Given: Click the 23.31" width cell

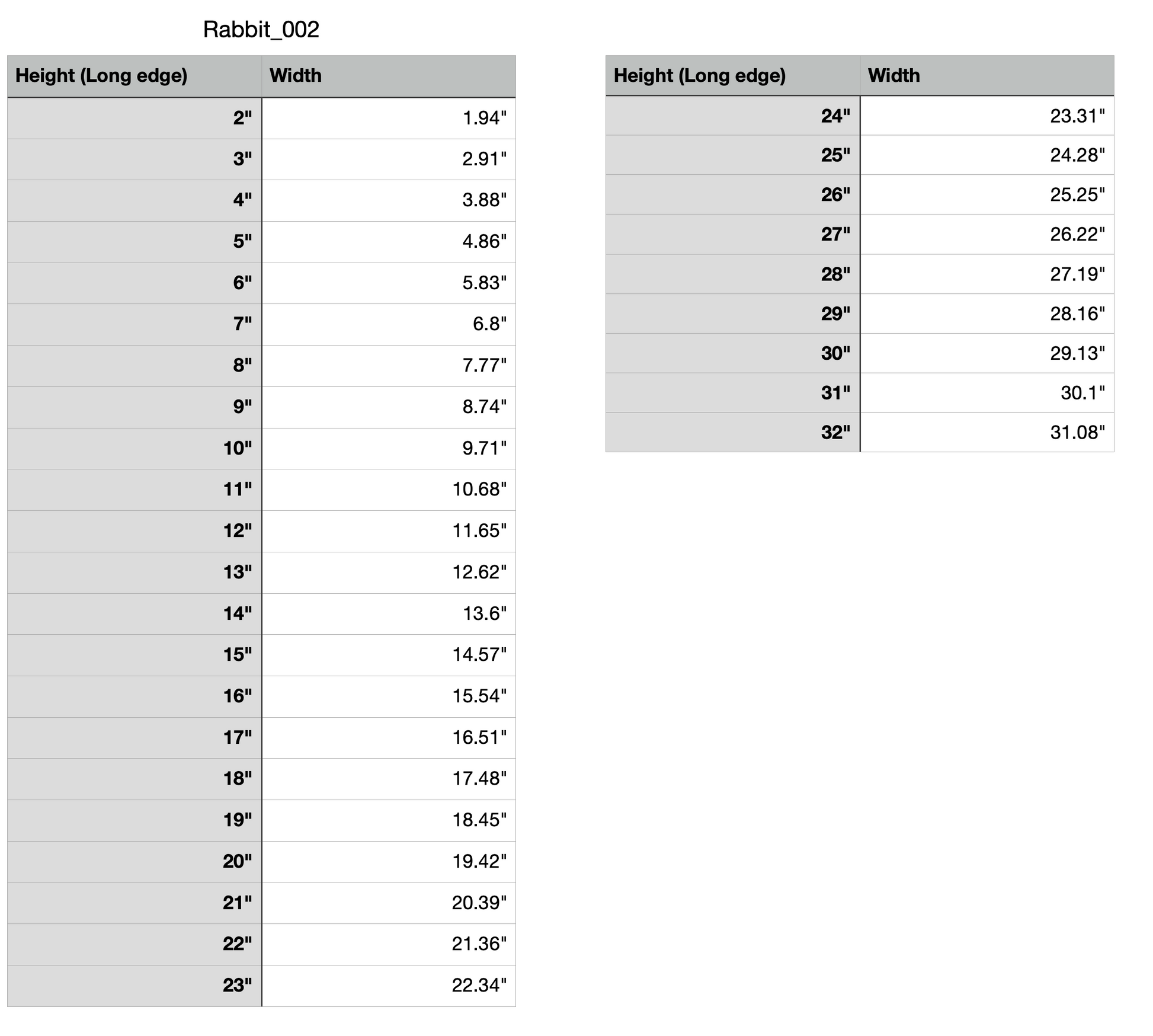Looking at the screenshot, I should [x=1077, y=116].
